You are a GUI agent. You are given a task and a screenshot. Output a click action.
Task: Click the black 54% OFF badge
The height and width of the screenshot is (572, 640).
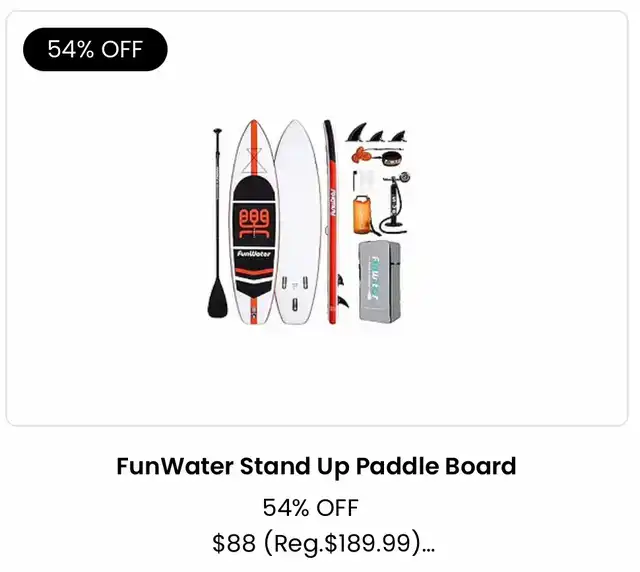tap(95, 49)
